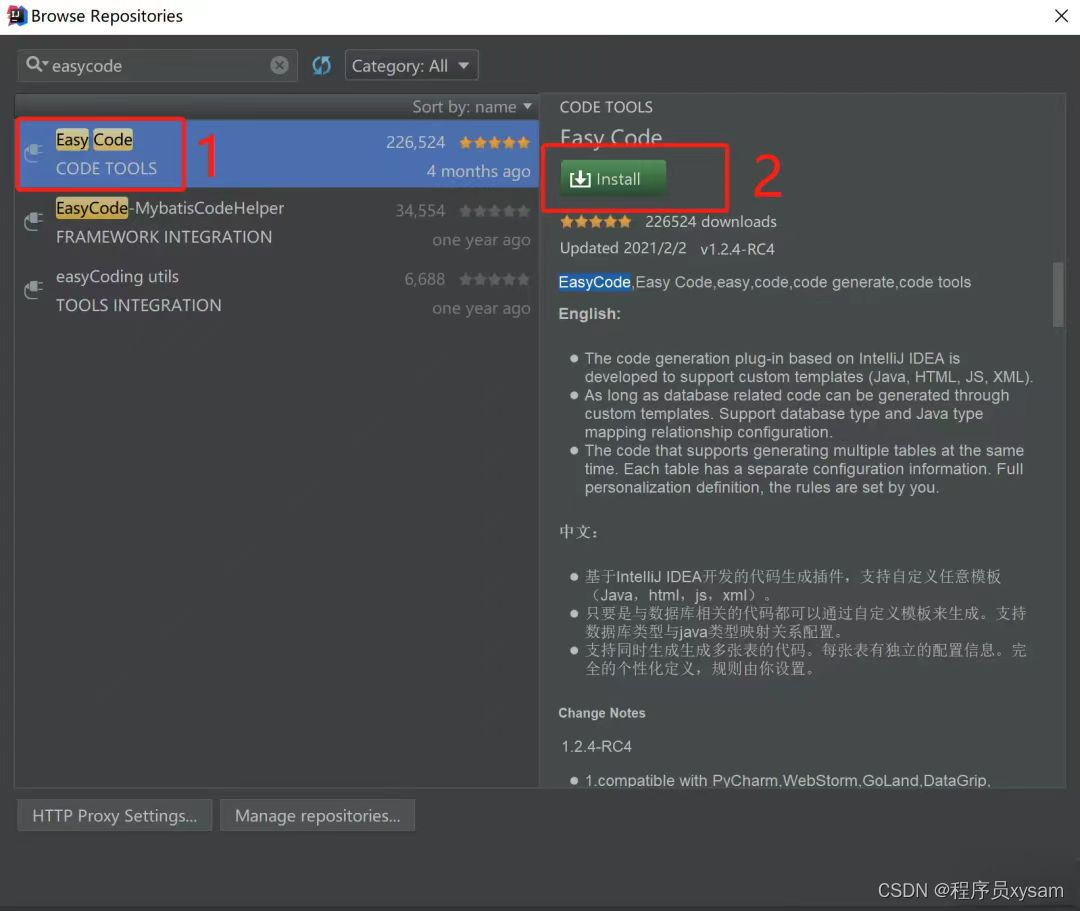Open search options via magnifier dropdown arrow
The width and height of the screenshot is (1080, 911).
click(x=44, y=64)
